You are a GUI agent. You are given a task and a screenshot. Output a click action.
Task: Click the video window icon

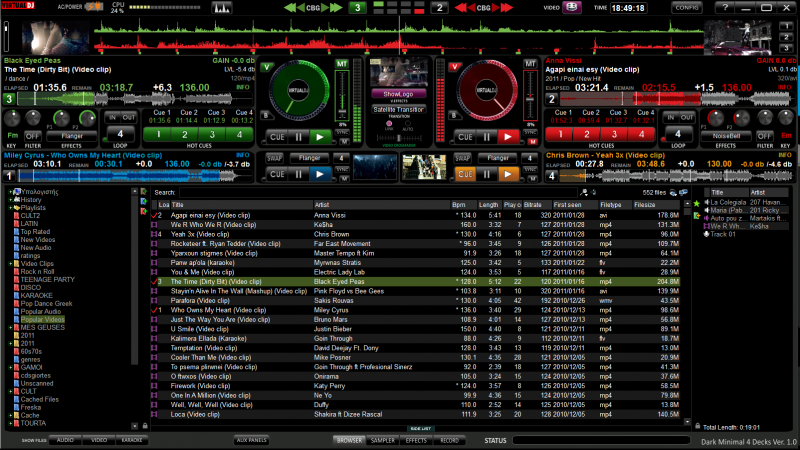(x=572, y=7)
